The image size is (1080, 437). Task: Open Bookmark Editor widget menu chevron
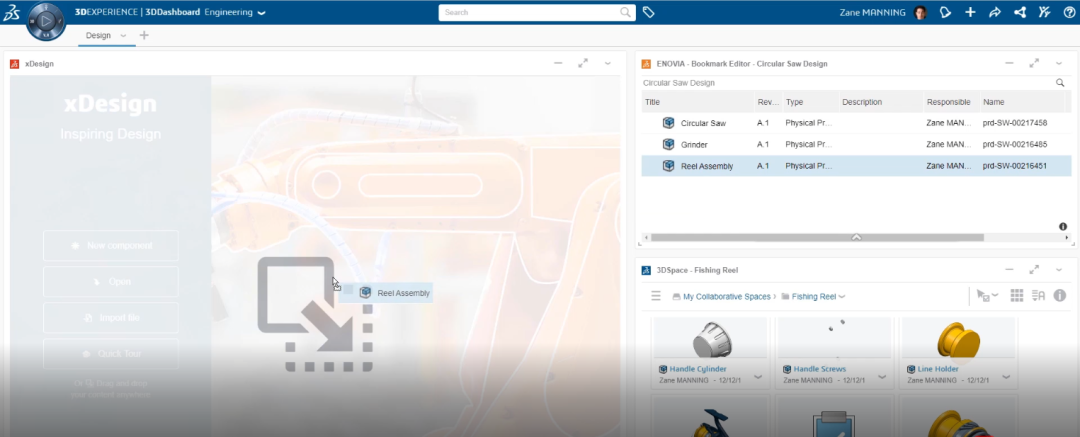click(x=1059, y=63)
